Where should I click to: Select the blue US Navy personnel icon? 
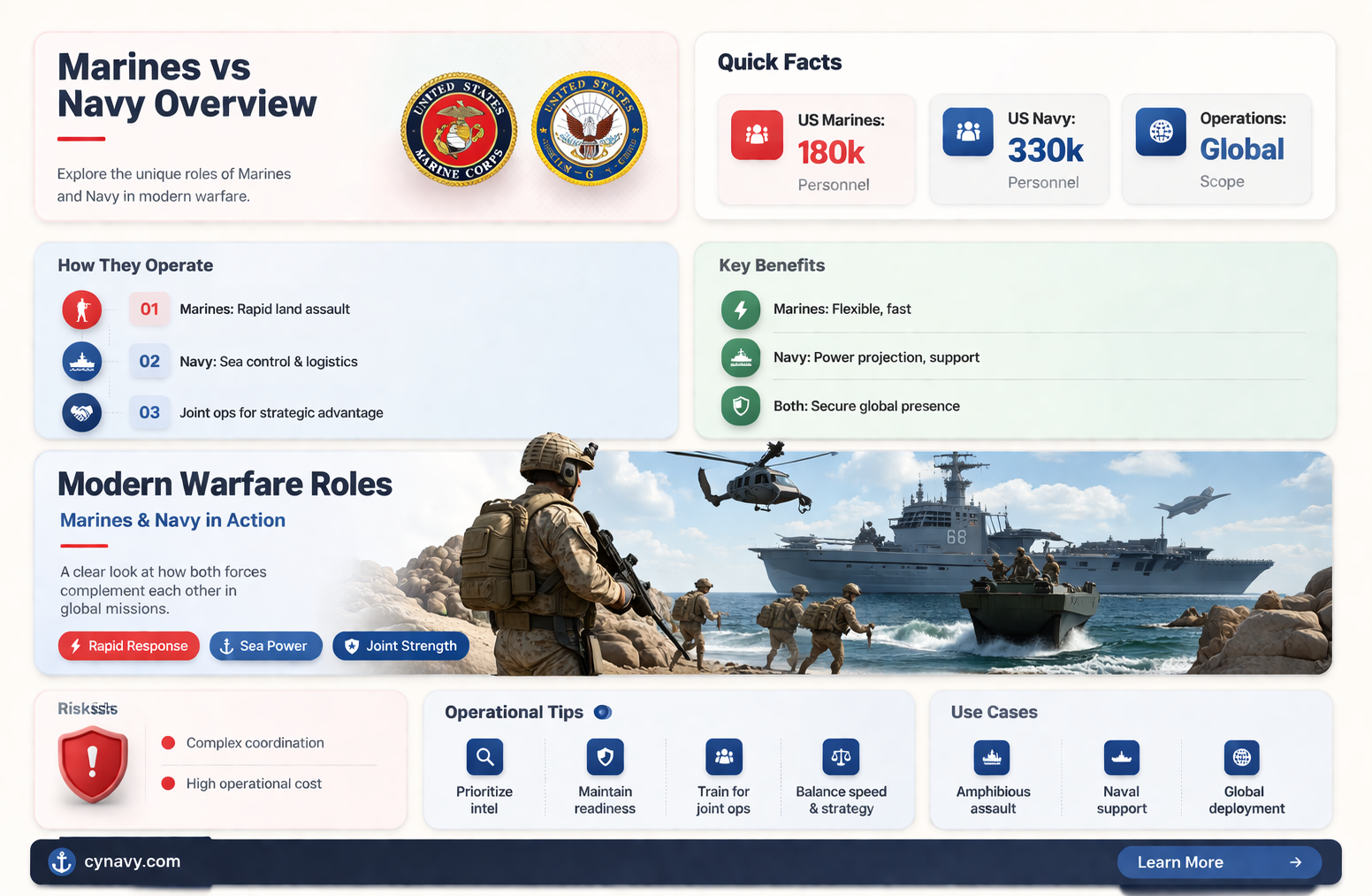pyautogui.click(x=968, y=132)
